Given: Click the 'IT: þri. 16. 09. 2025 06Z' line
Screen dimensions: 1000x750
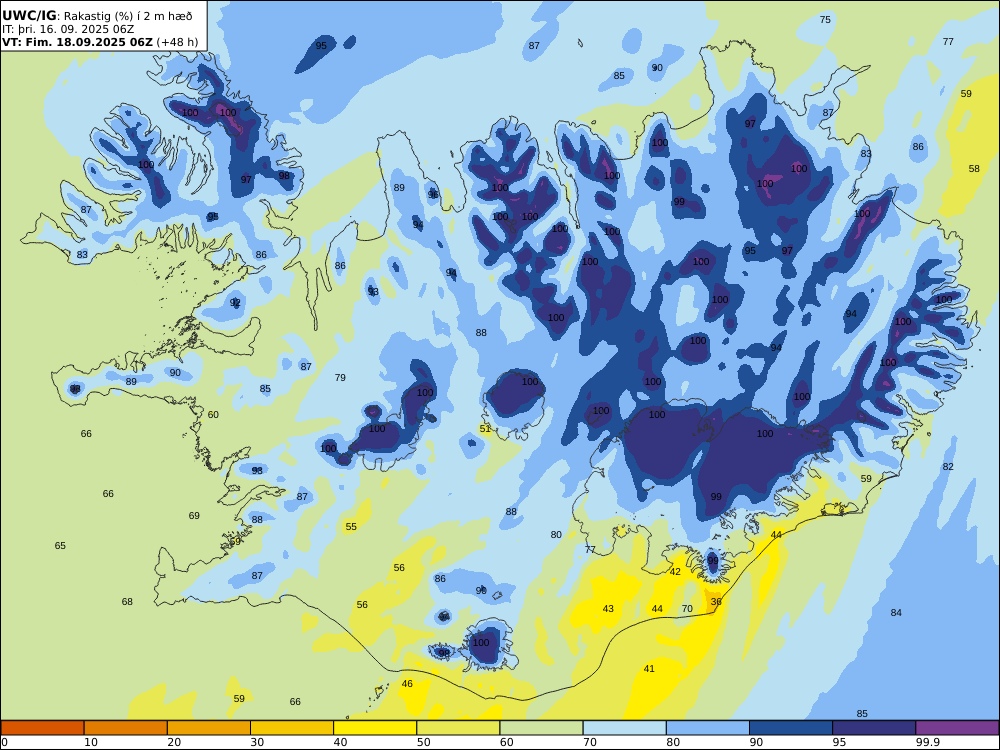Looking at the screenshot, I should (x=68, y=29).
